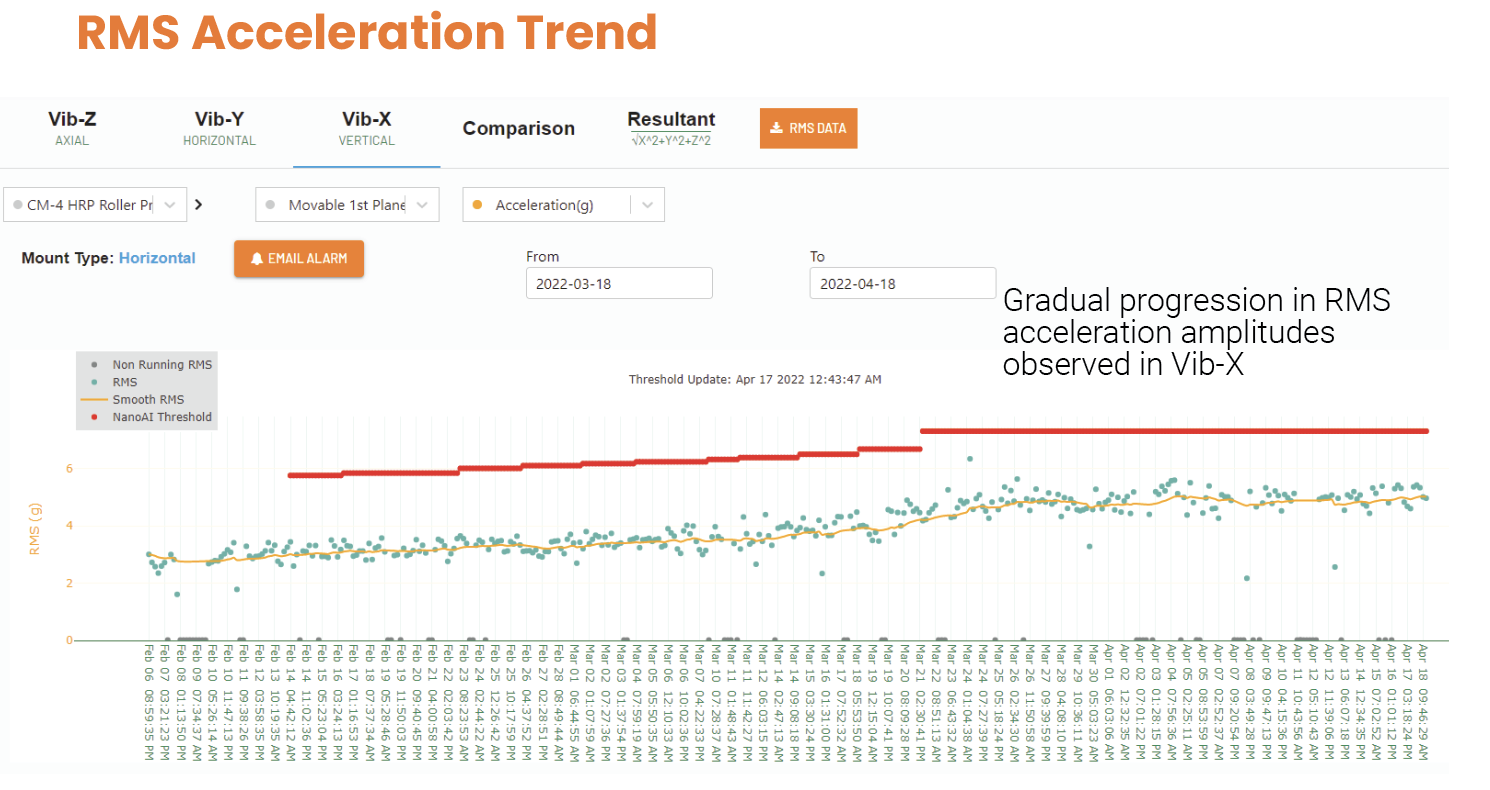
Task: Expand the CM-4 HRP Roller dropdown
Action: pos(94,205)
